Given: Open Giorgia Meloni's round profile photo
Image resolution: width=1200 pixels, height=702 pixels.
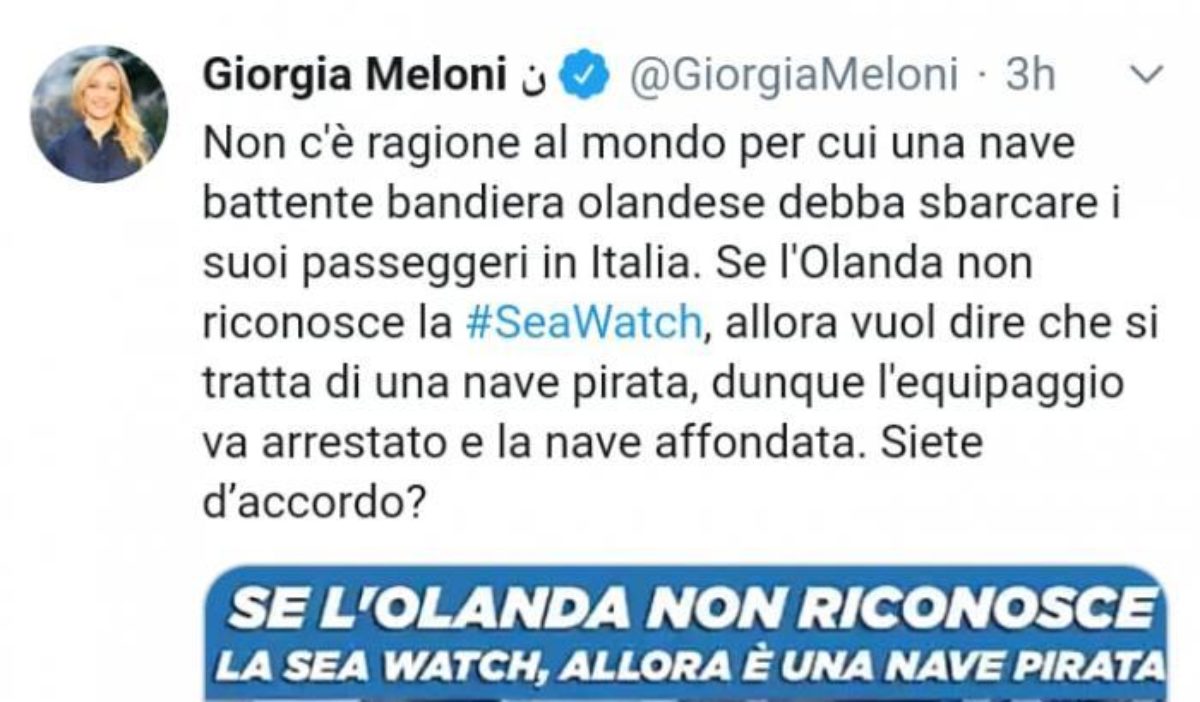Looking at the screenshot, I should tap(99, 114).
